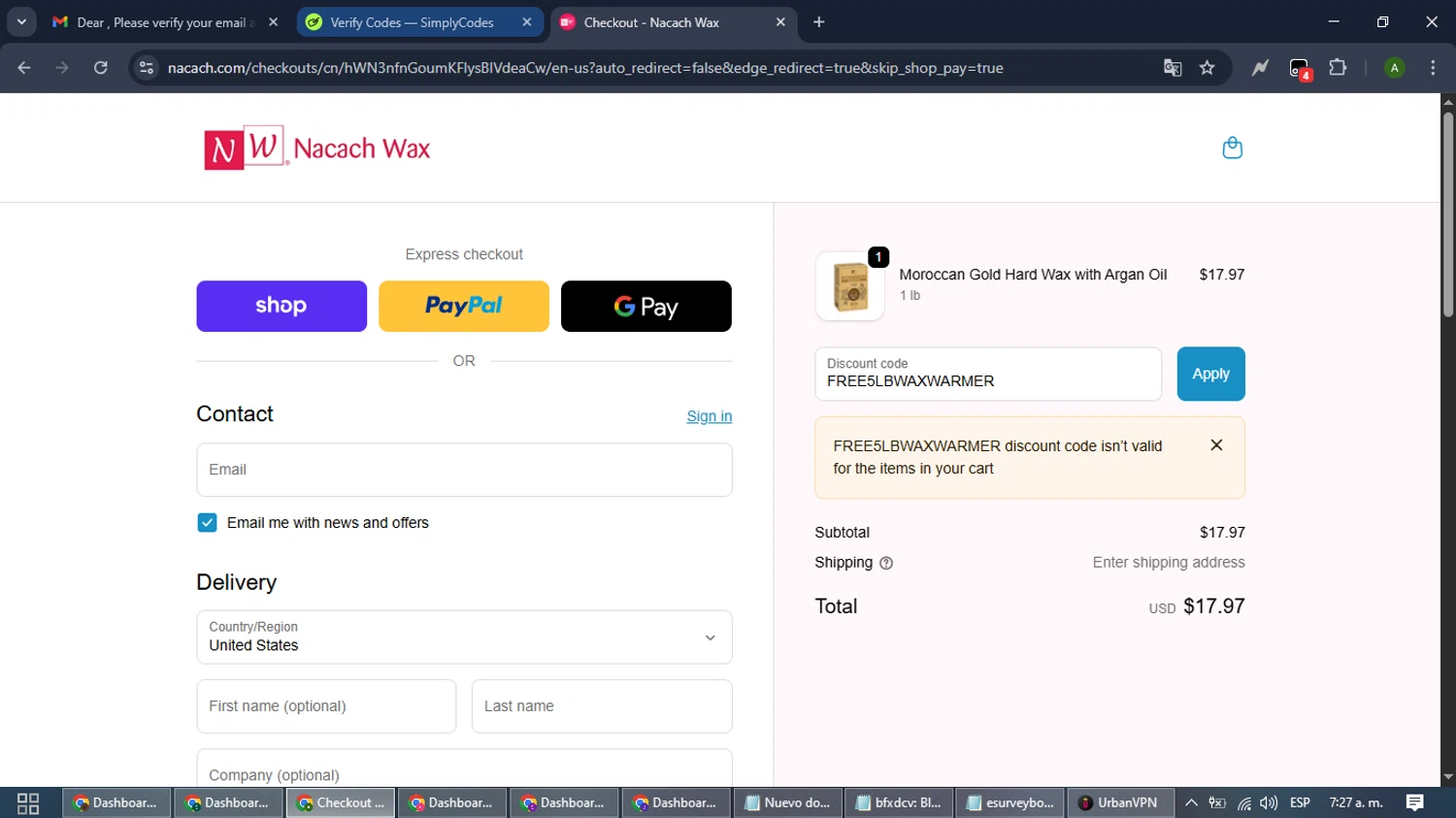Click the shipping help question mark icon
The height and width of the screenshot is (818, 1456).
click(x=885, y=563)
